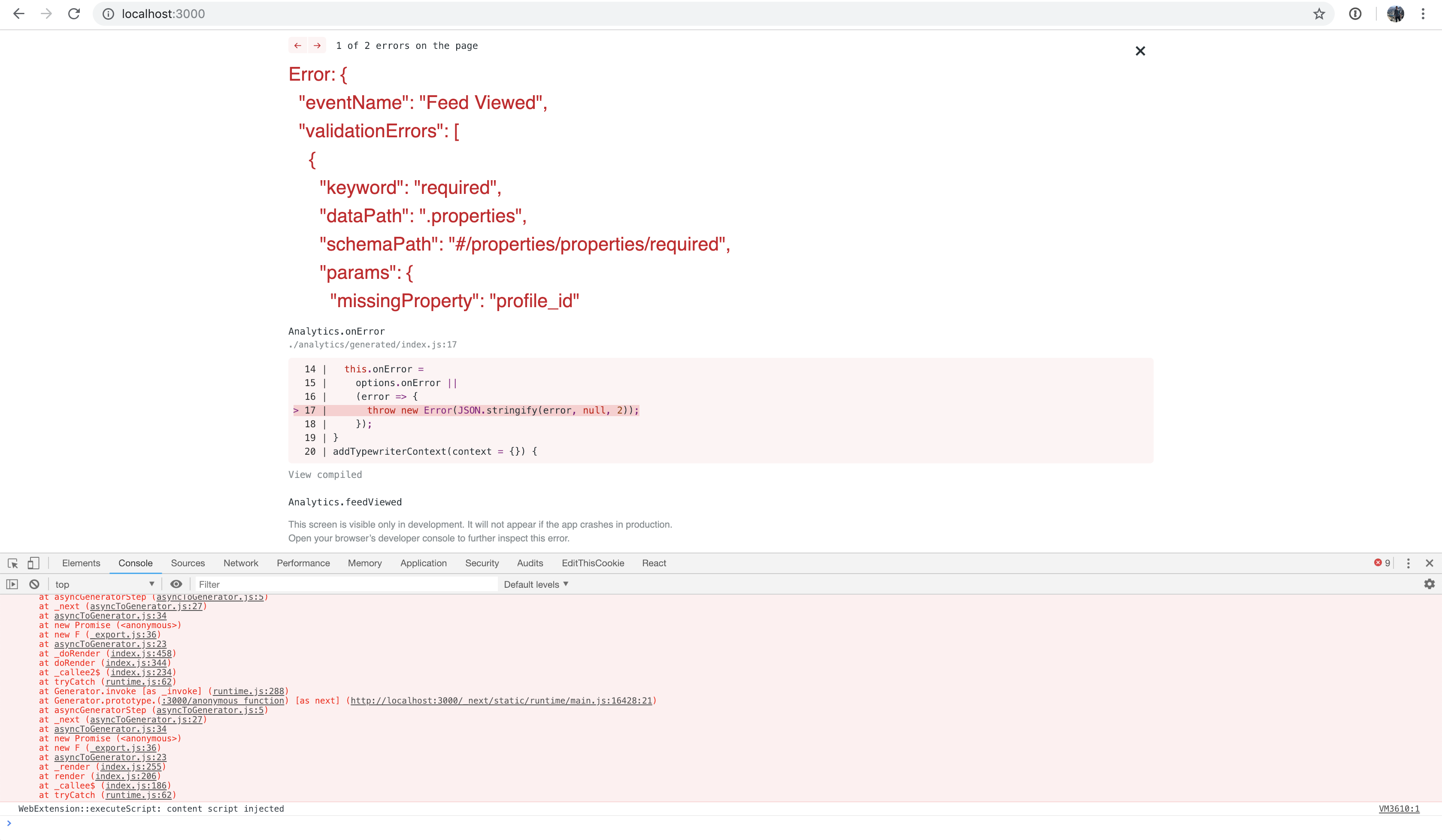1442x840 pixels.
Task: Select the Console tab
Action: click(136, 563)
